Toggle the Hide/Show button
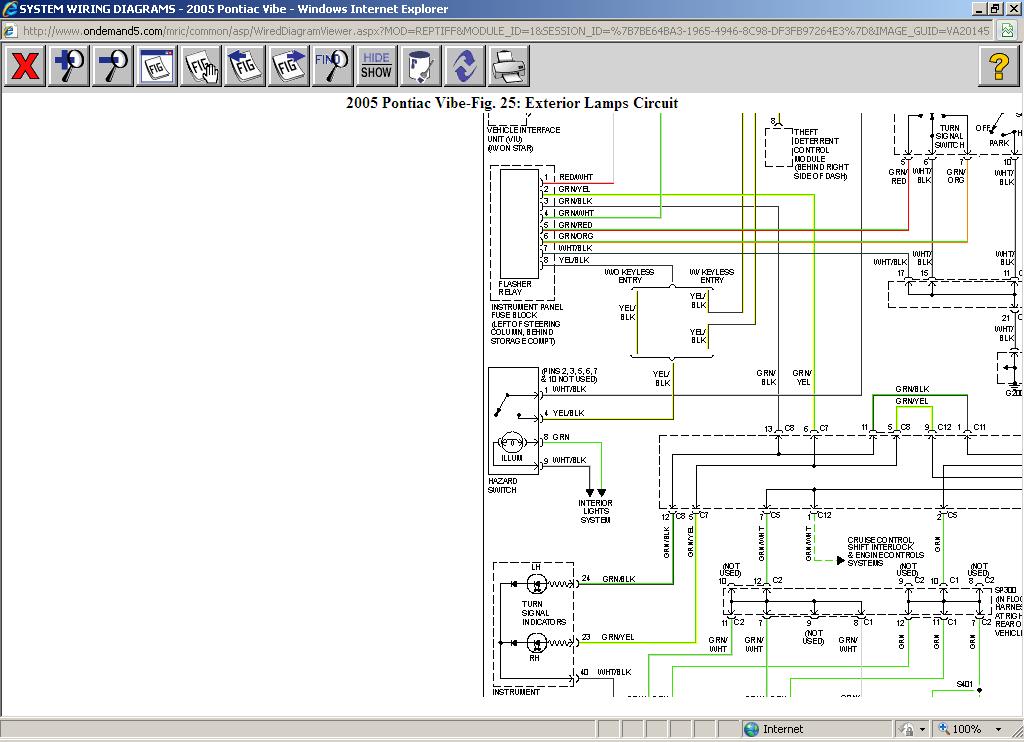 coord(376,67)
